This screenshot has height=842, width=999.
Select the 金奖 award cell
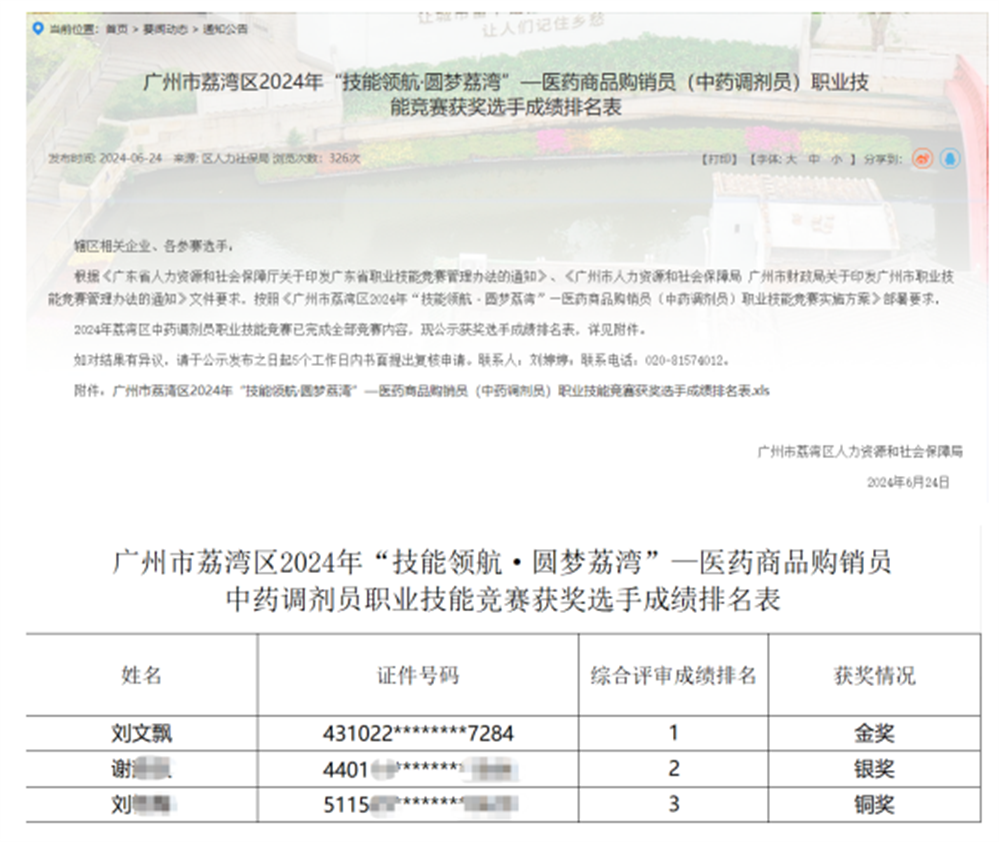pyautogui.click(x=875, y=734)
